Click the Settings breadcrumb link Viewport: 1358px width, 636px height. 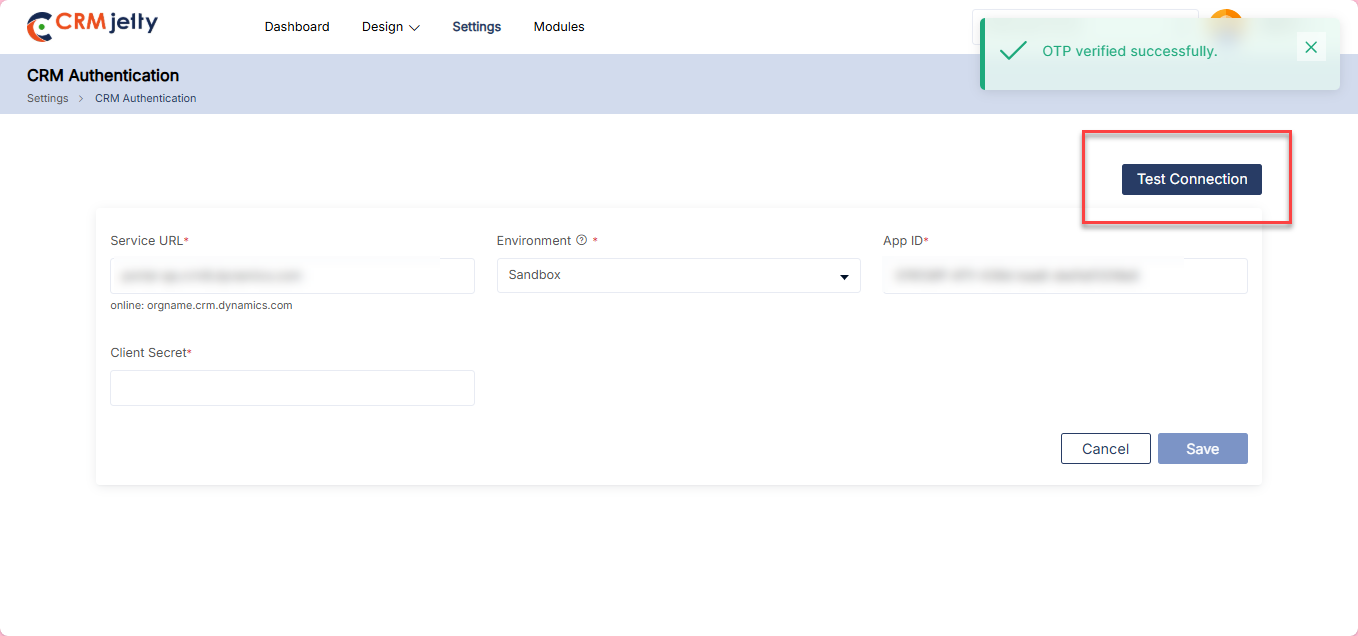click(48, 98)
